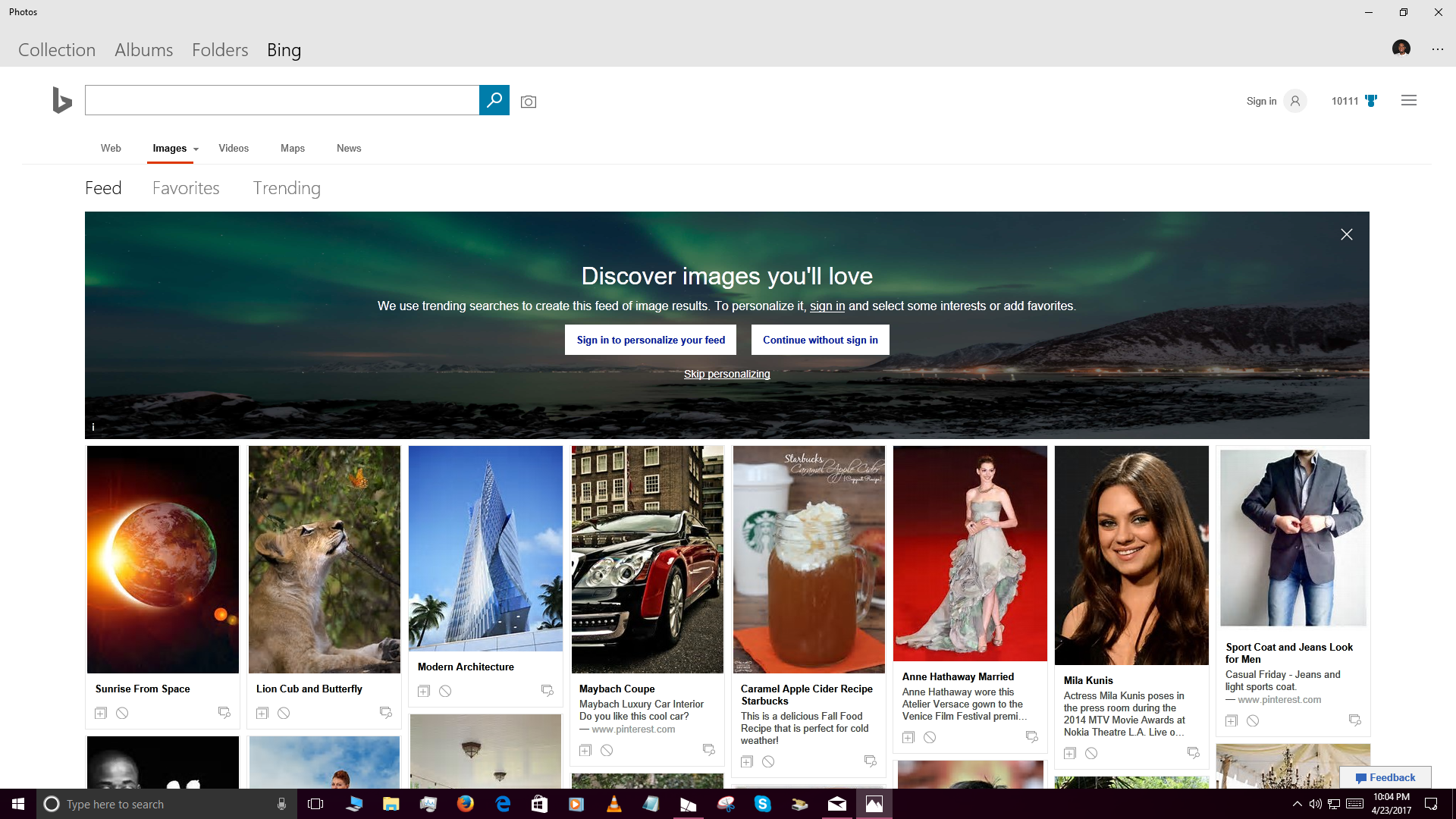The image size is (1456, 819).
Task: Launch Firefox from the taskbar
Action: [x=465, y=804]
